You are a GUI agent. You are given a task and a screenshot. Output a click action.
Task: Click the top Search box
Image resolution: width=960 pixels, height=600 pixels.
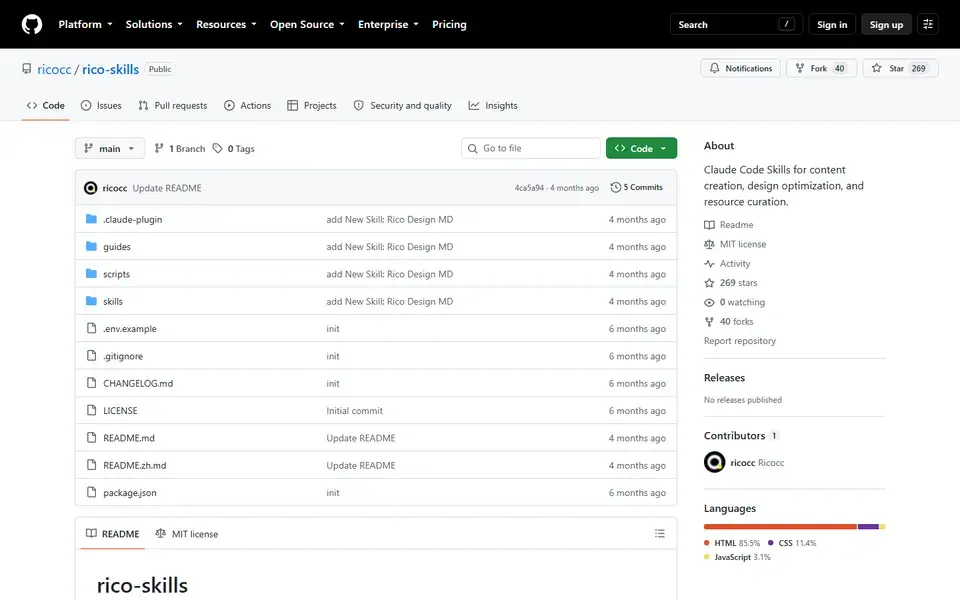coord(736,24)
